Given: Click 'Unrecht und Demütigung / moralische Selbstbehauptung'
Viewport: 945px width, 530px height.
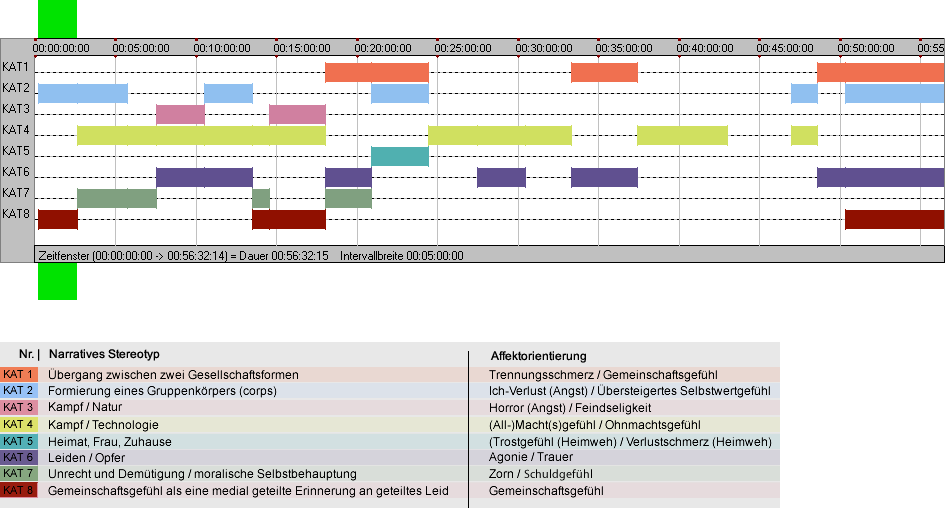Looking at the screenshot, I should 202,474.
